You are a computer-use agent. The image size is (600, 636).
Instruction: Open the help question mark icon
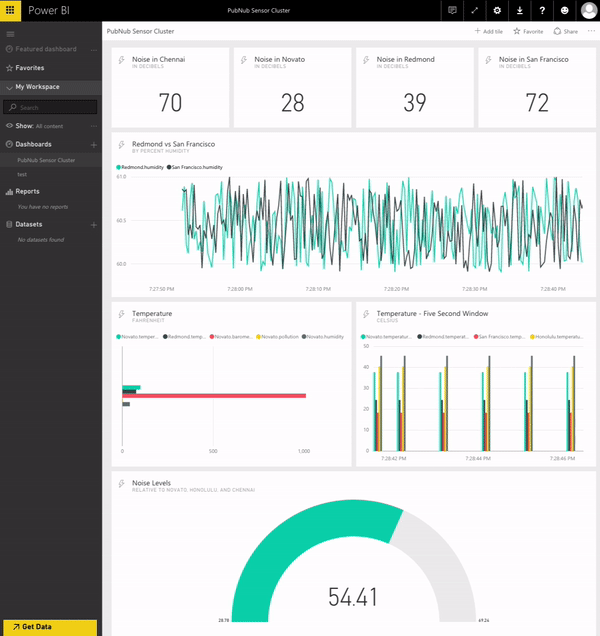(x=542, y=10)
